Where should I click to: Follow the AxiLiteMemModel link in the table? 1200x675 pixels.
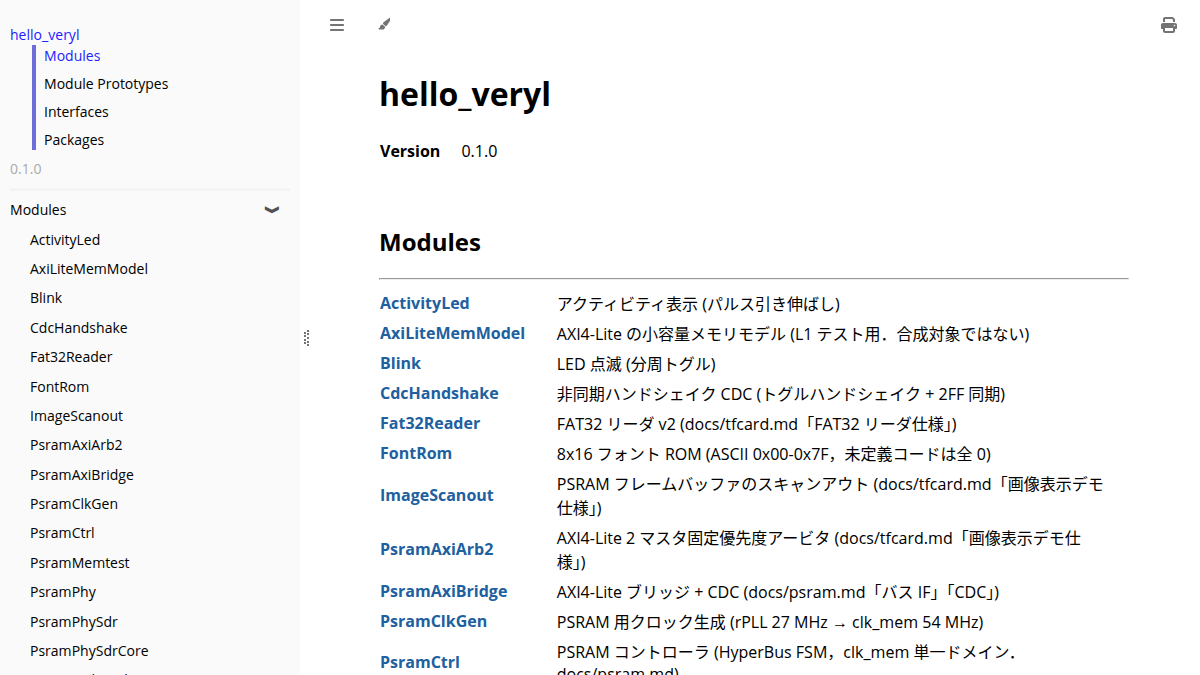453,333
